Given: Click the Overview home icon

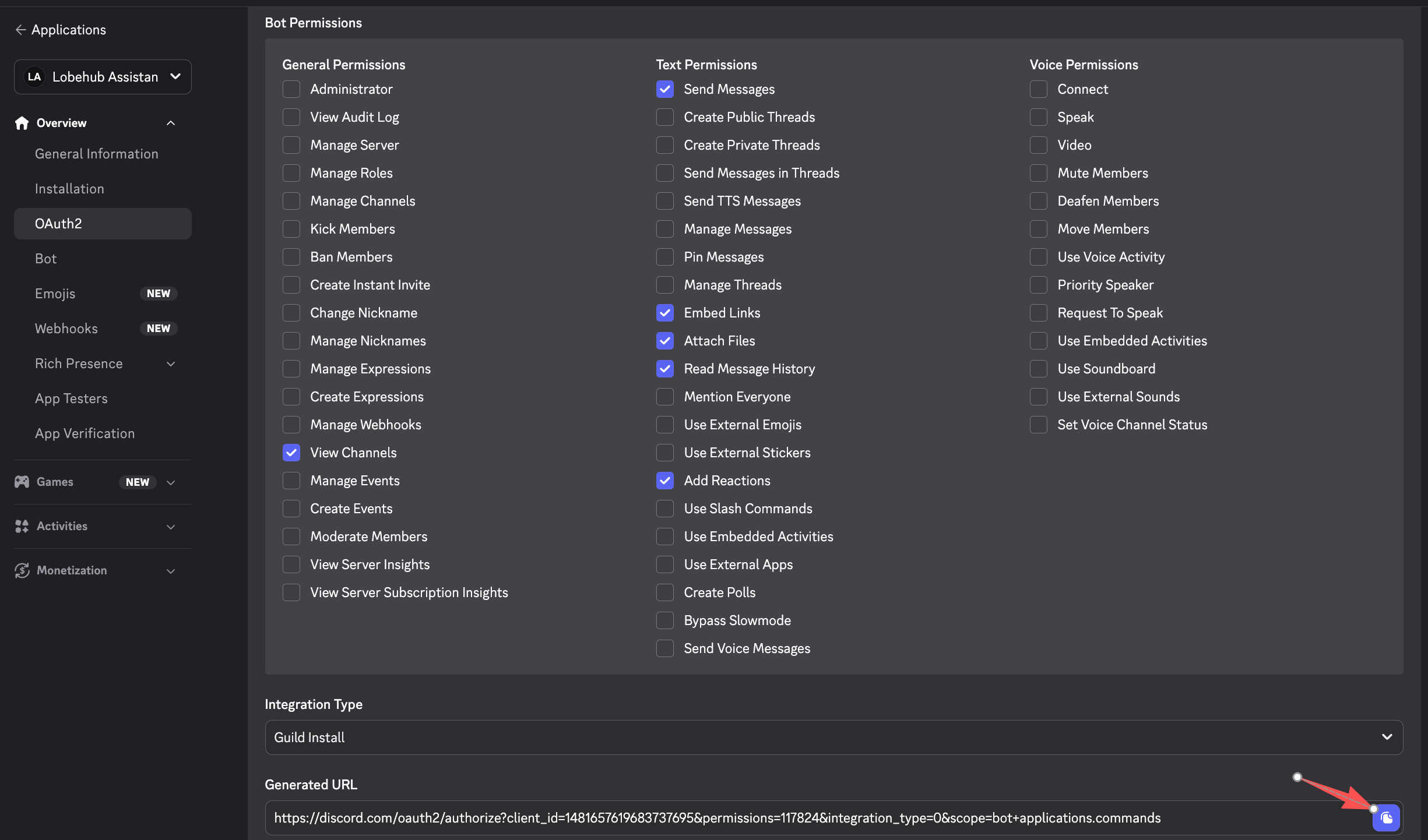Looking at the screenshot, I should [x=22, y=123].
